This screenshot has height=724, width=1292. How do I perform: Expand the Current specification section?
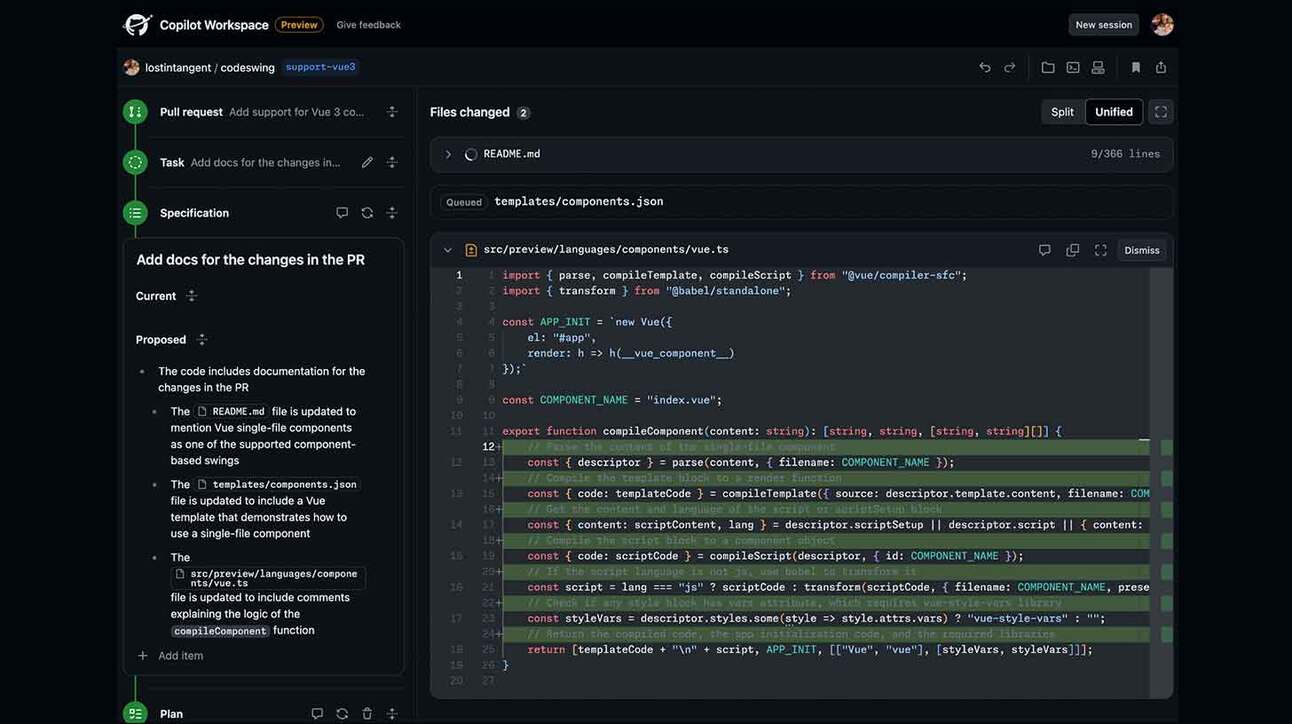pos(192,296)
